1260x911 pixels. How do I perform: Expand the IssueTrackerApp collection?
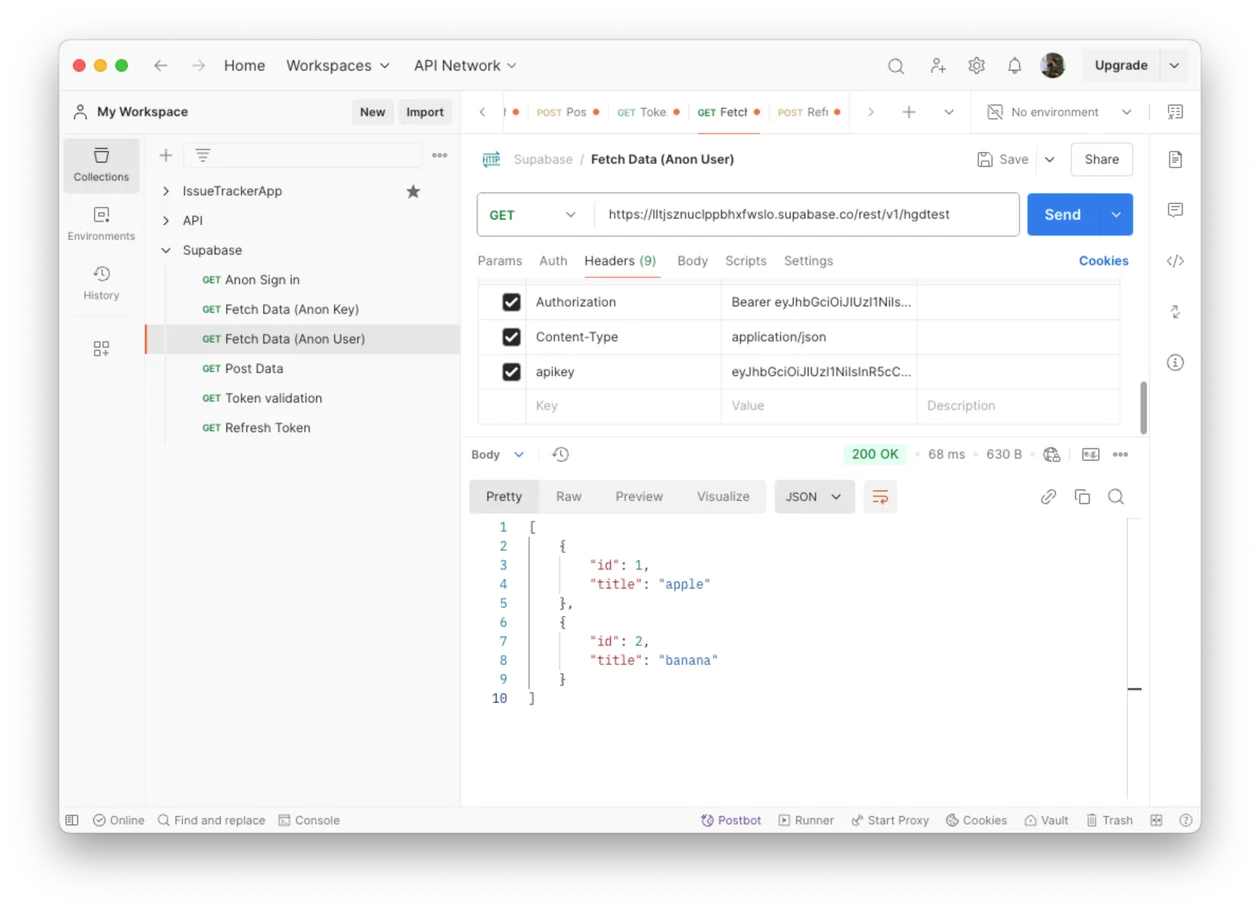pos(166,191)
